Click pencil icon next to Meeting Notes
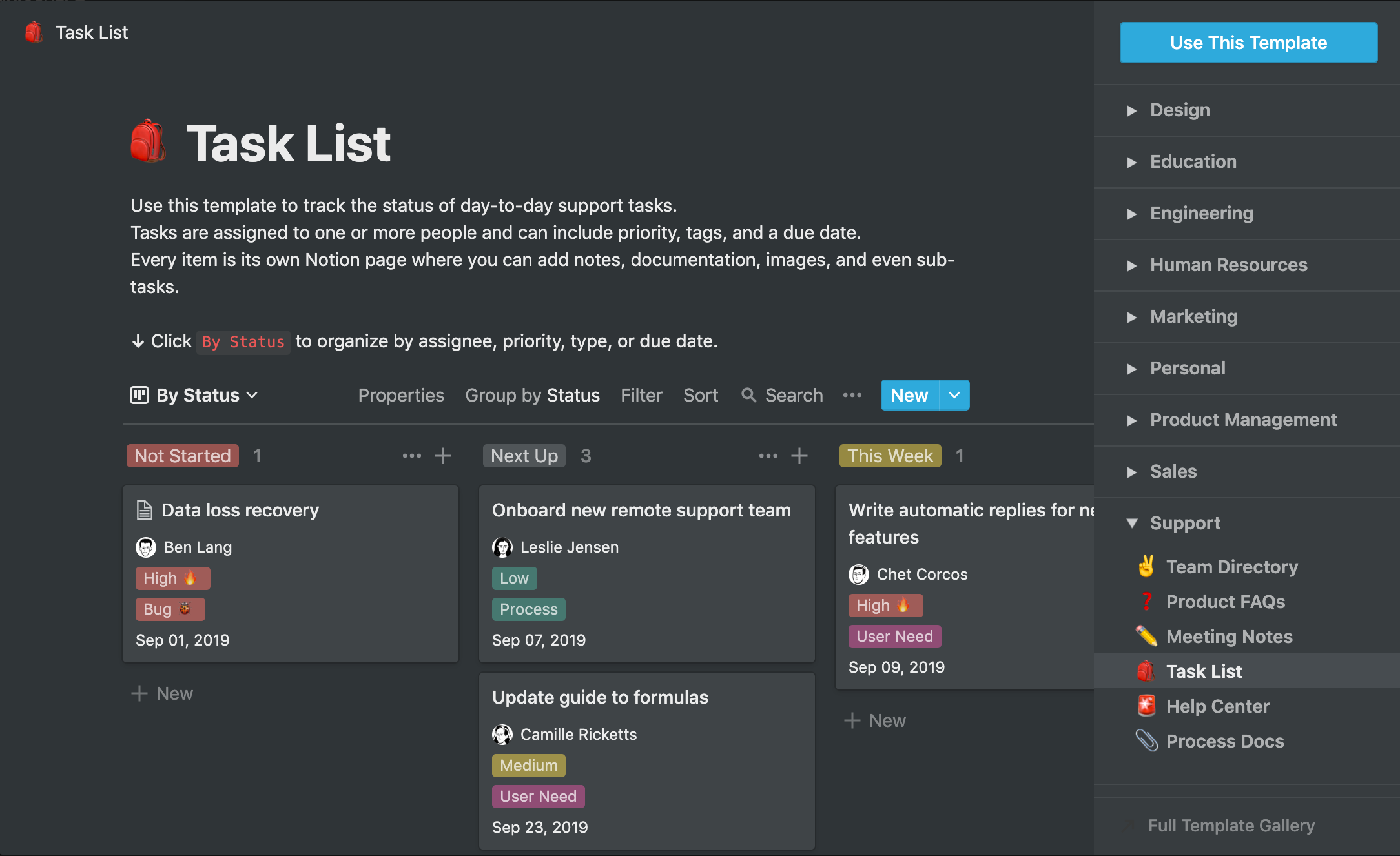This screenshot has height=856, width=1400. tap(1146, 637)
